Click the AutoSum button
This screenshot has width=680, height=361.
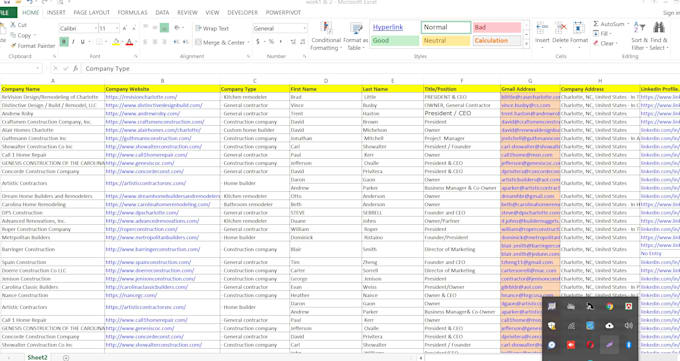(x=609, y=24)
